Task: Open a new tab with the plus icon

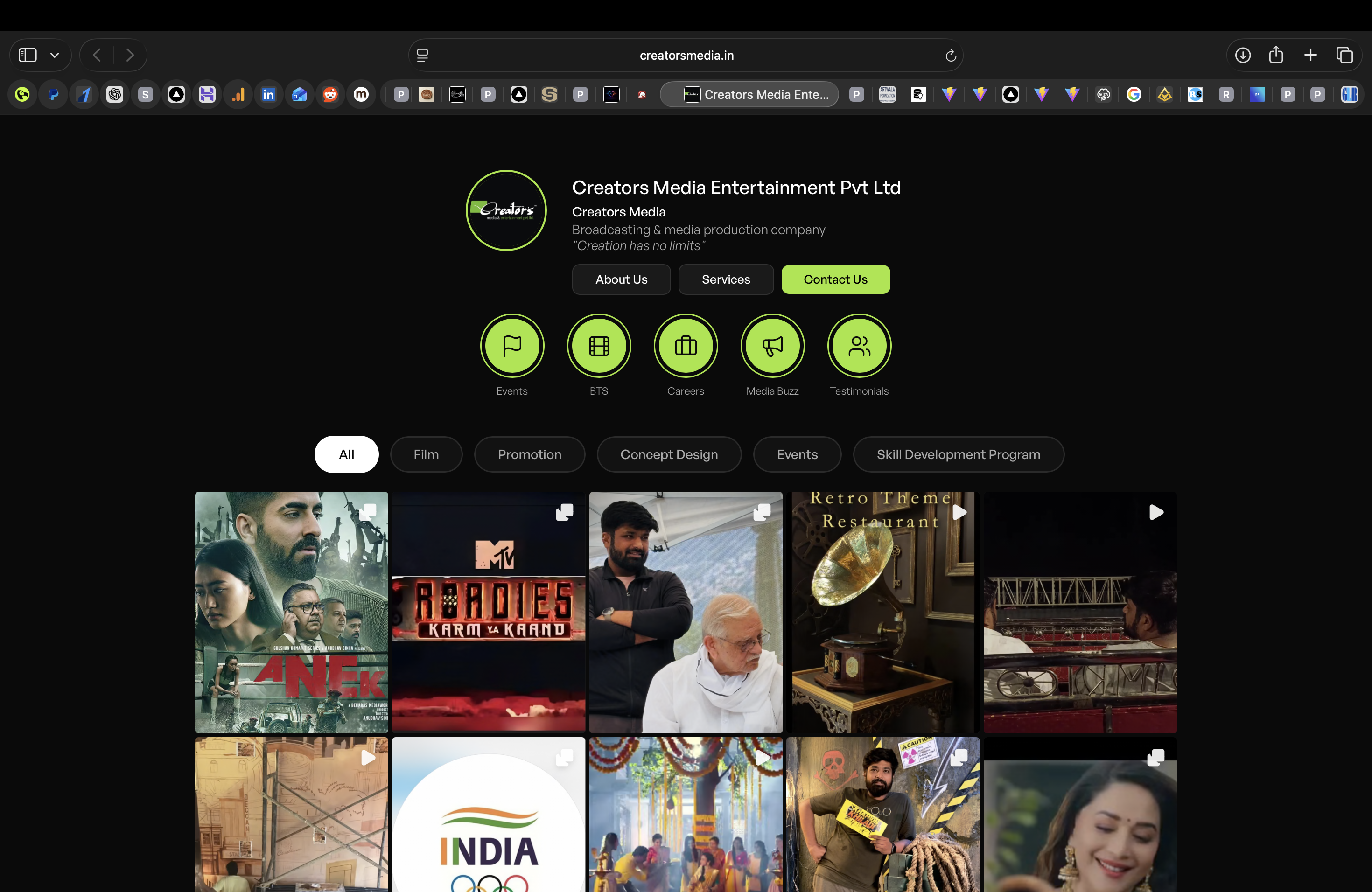Action: [1310, 55]
